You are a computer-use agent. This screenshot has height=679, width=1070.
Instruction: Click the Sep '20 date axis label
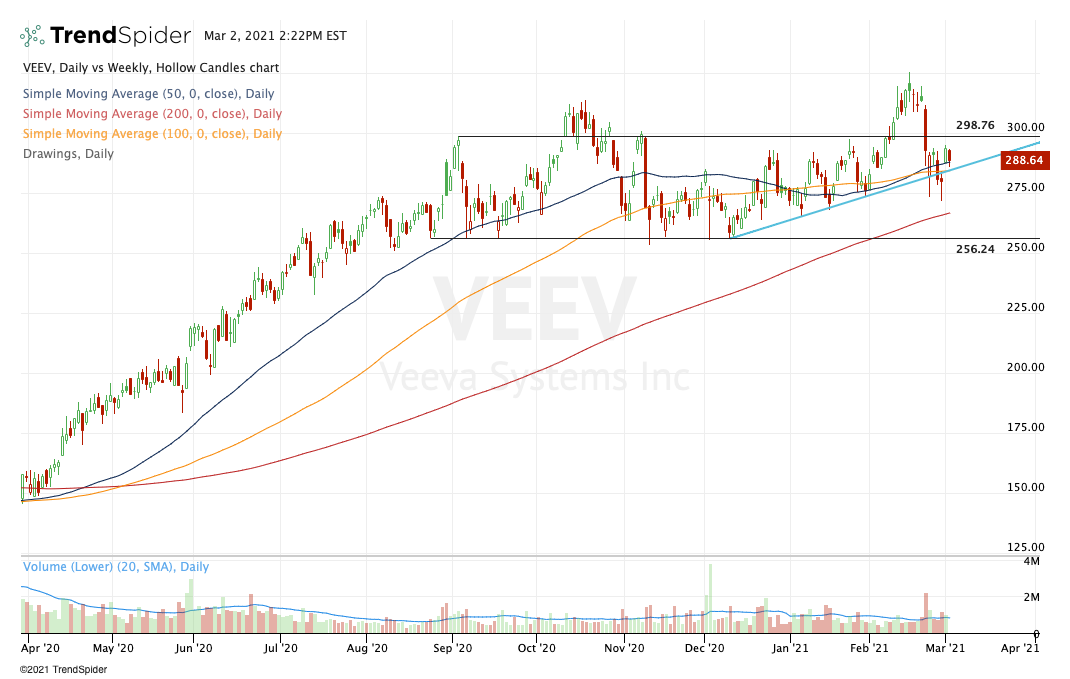(x=453, y=648)
